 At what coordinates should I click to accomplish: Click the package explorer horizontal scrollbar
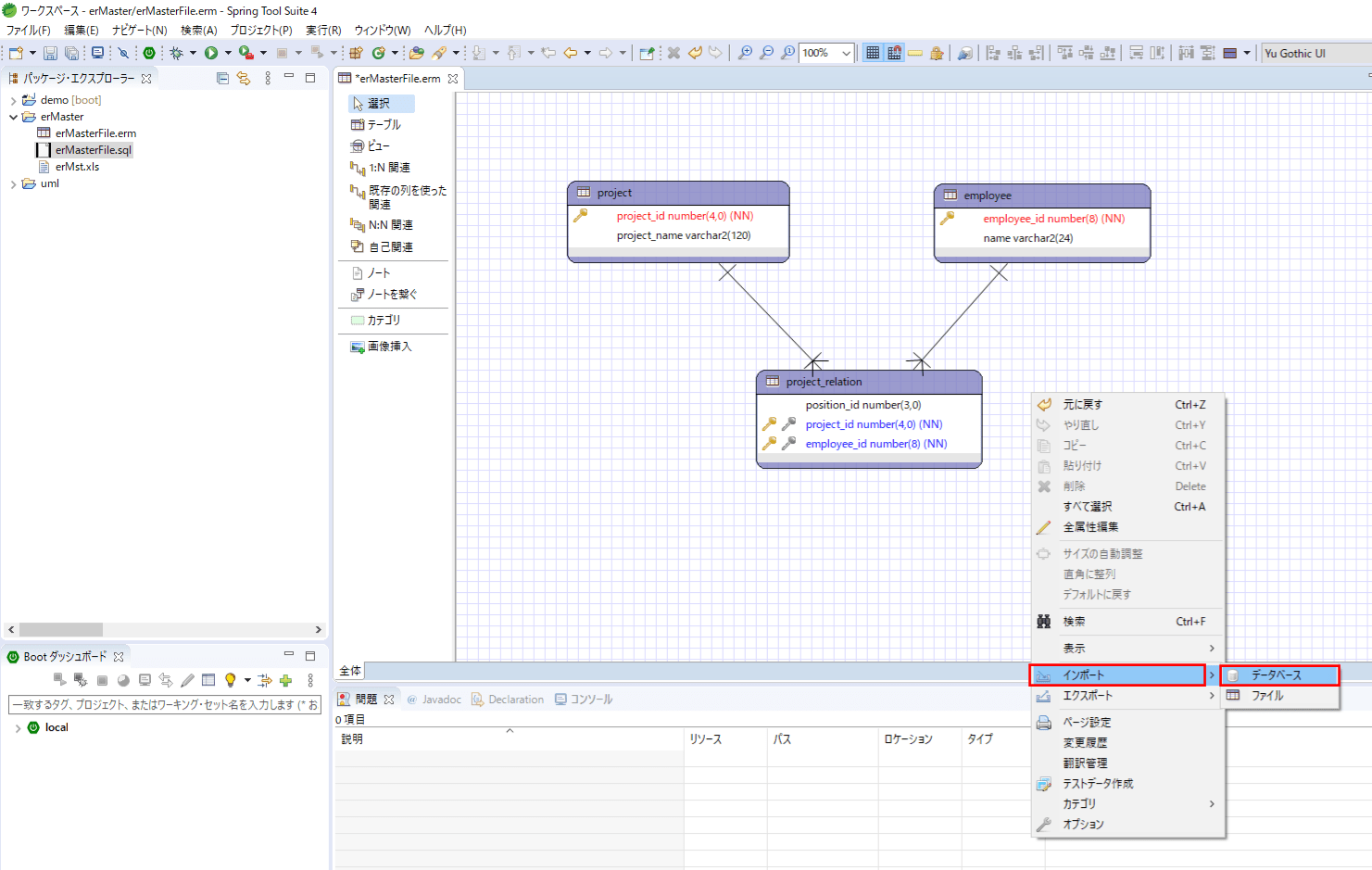[61, 629]
